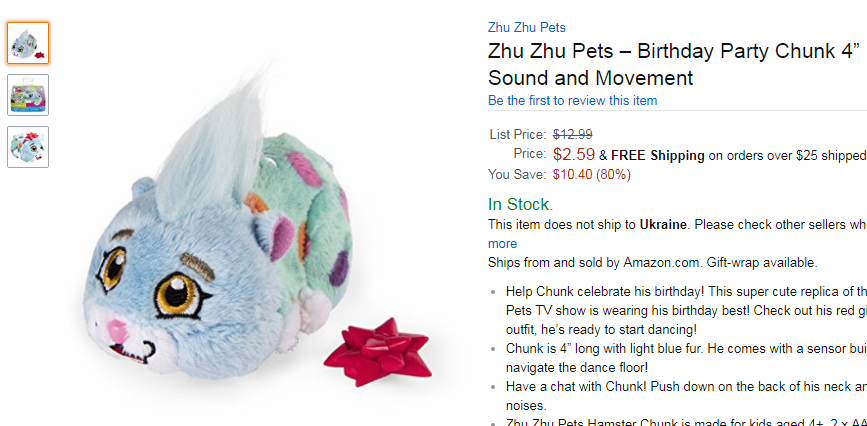Follow 'Be the first to review this item'
Screen dimensions: 867x426
coord(572,101)
